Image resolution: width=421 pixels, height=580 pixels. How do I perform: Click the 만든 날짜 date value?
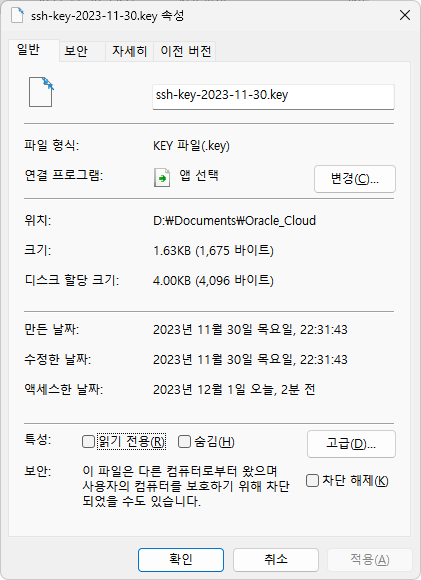click(x=250, y=330)
